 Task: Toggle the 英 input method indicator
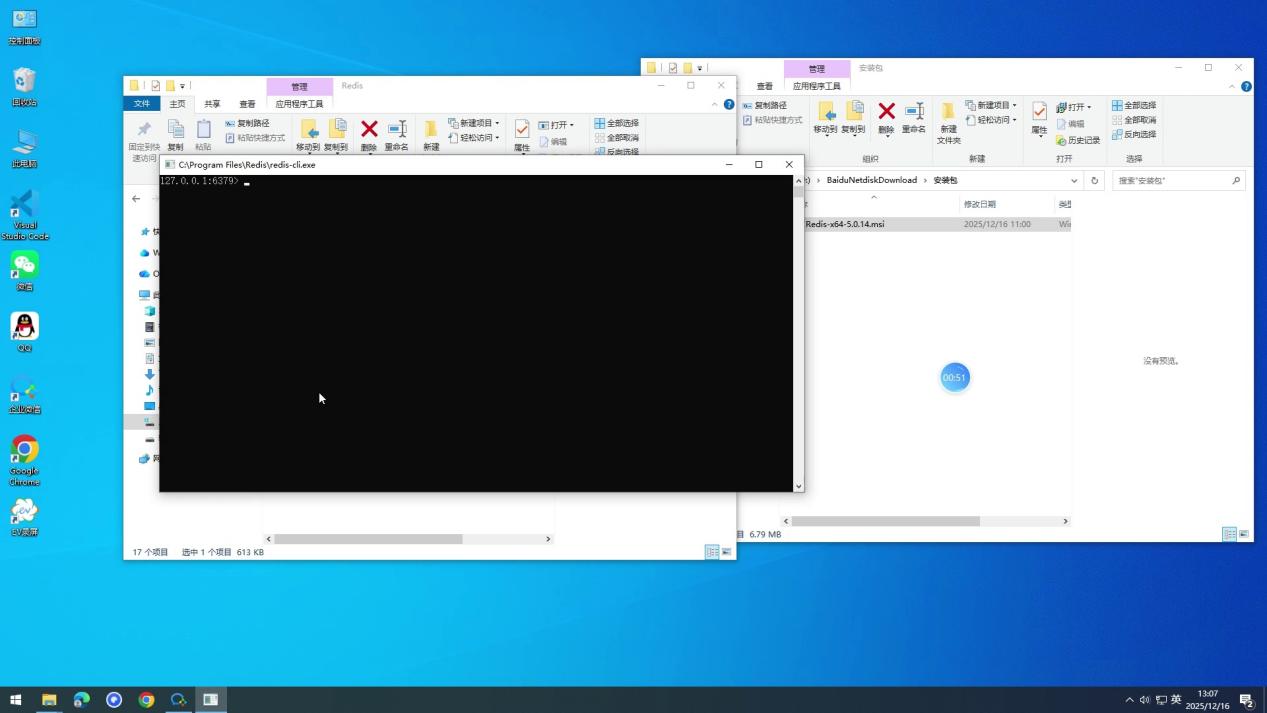pyautogui.click(x=1176, y=700)
